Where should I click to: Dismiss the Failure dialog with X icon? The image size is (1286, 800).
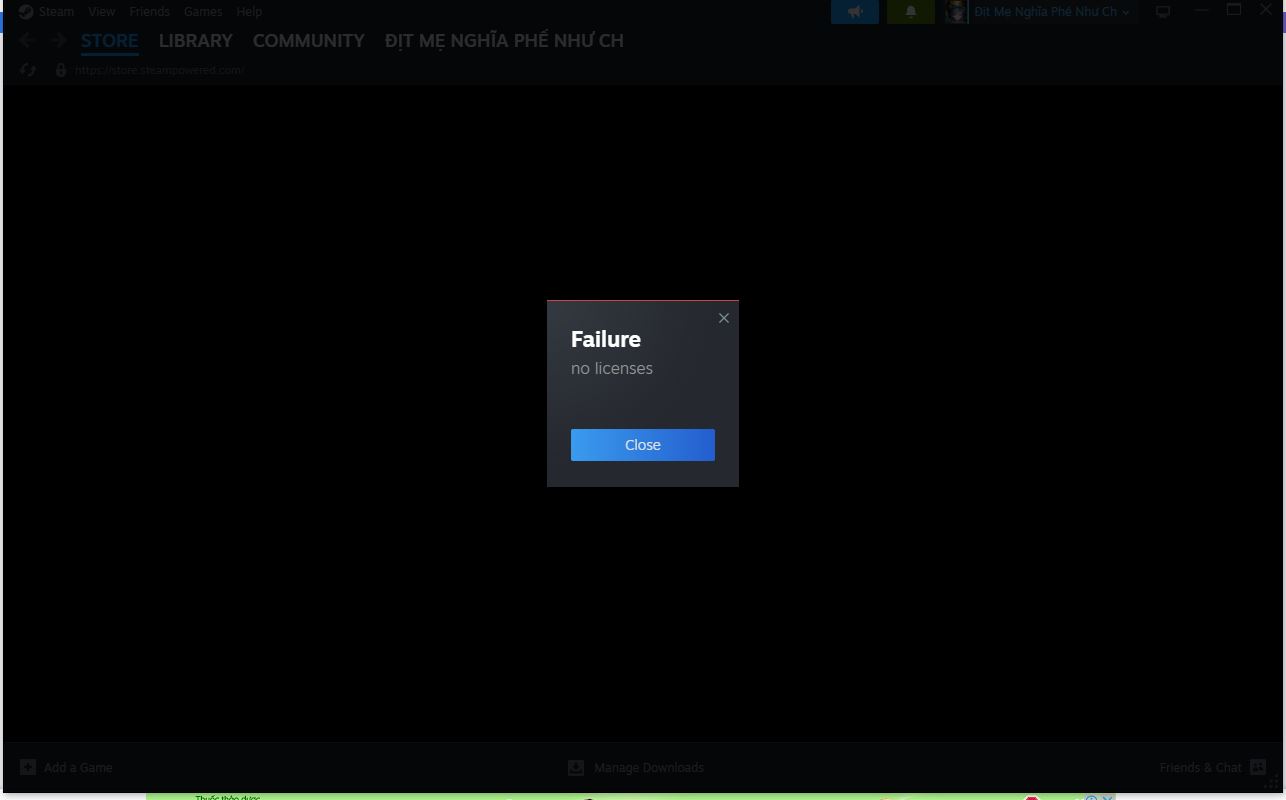tap(724, 318)
